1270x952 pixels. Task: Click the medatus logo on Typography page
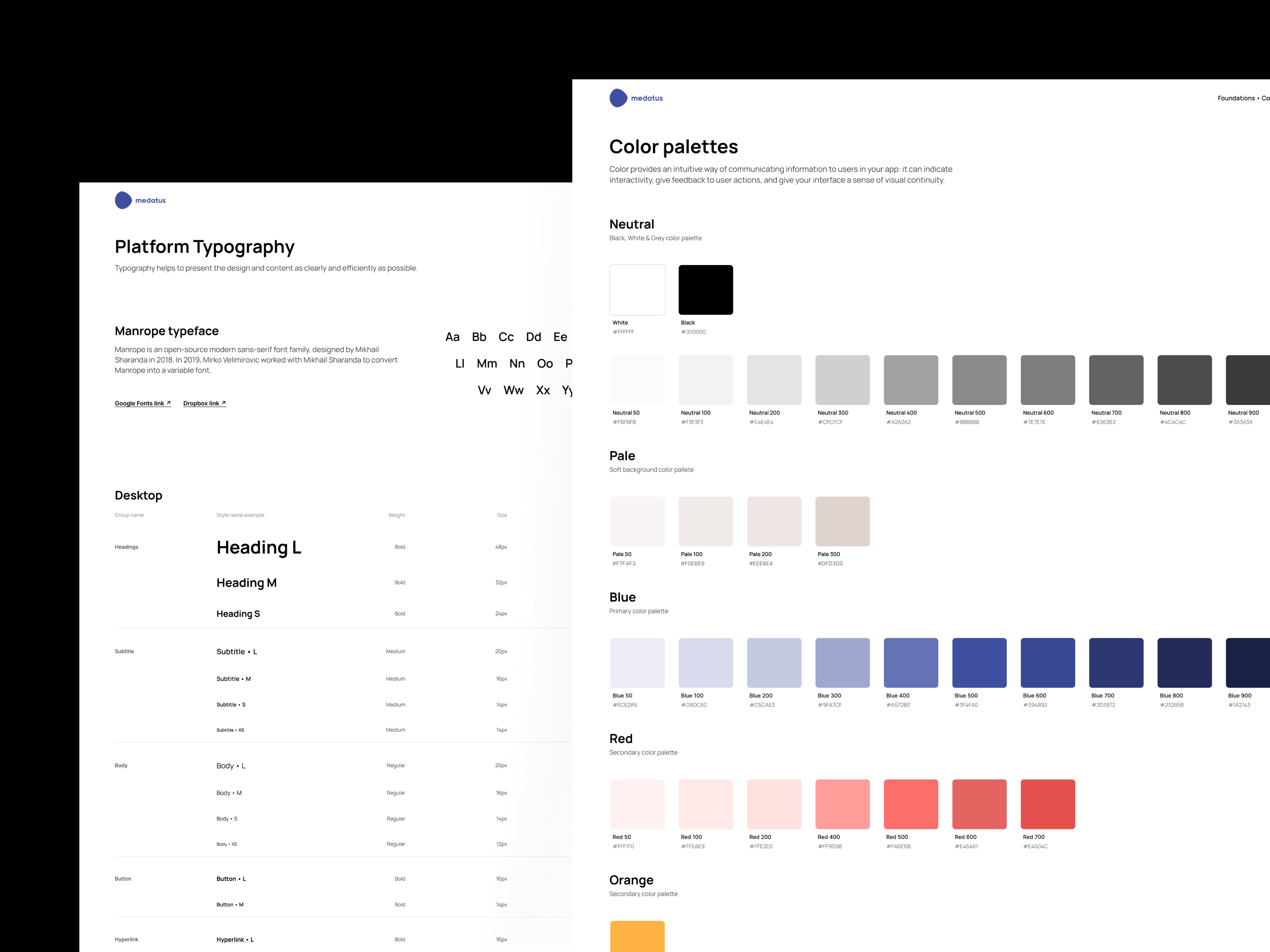140,200
